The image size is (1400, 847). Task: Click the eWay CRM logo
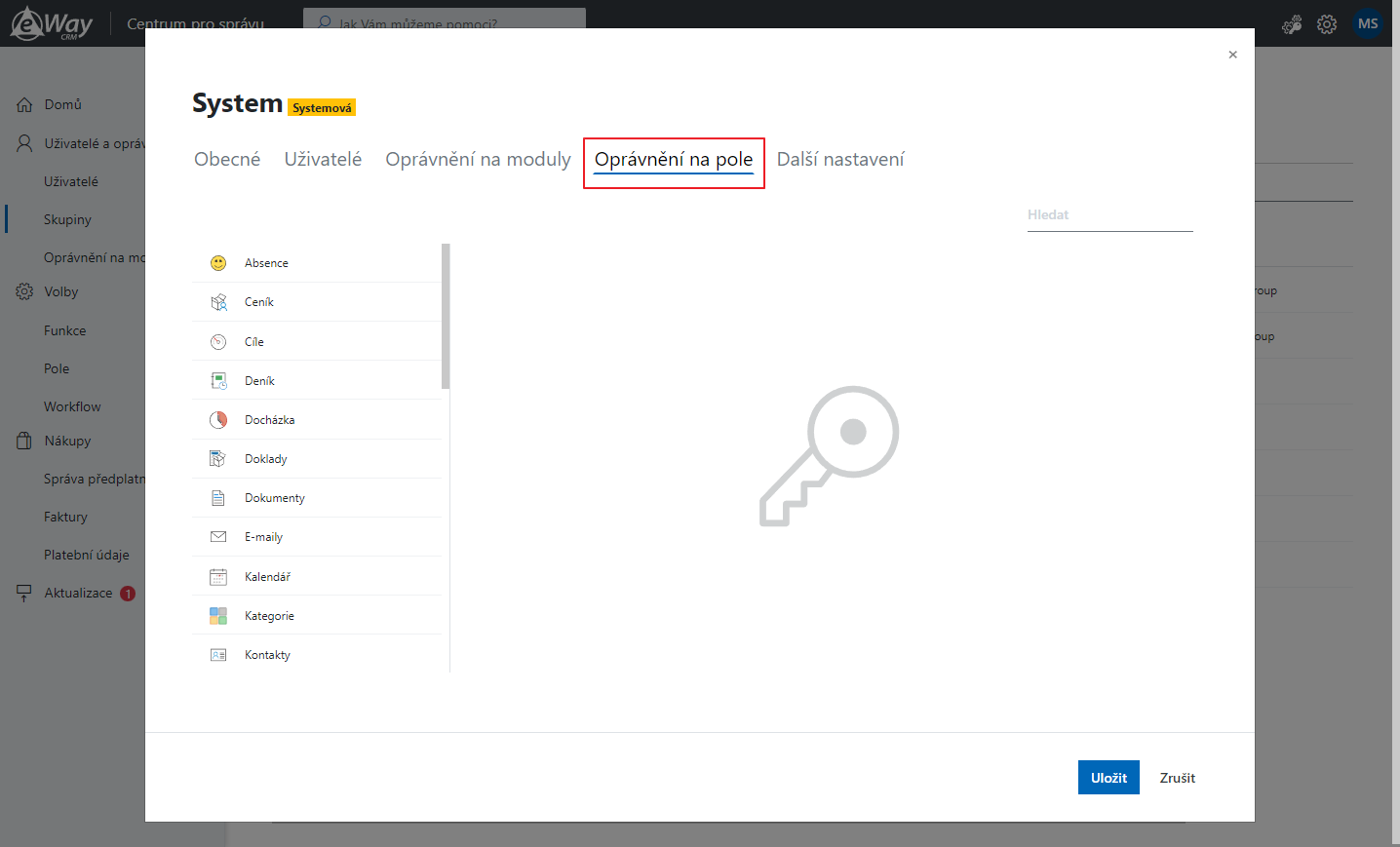click(52, 23)
